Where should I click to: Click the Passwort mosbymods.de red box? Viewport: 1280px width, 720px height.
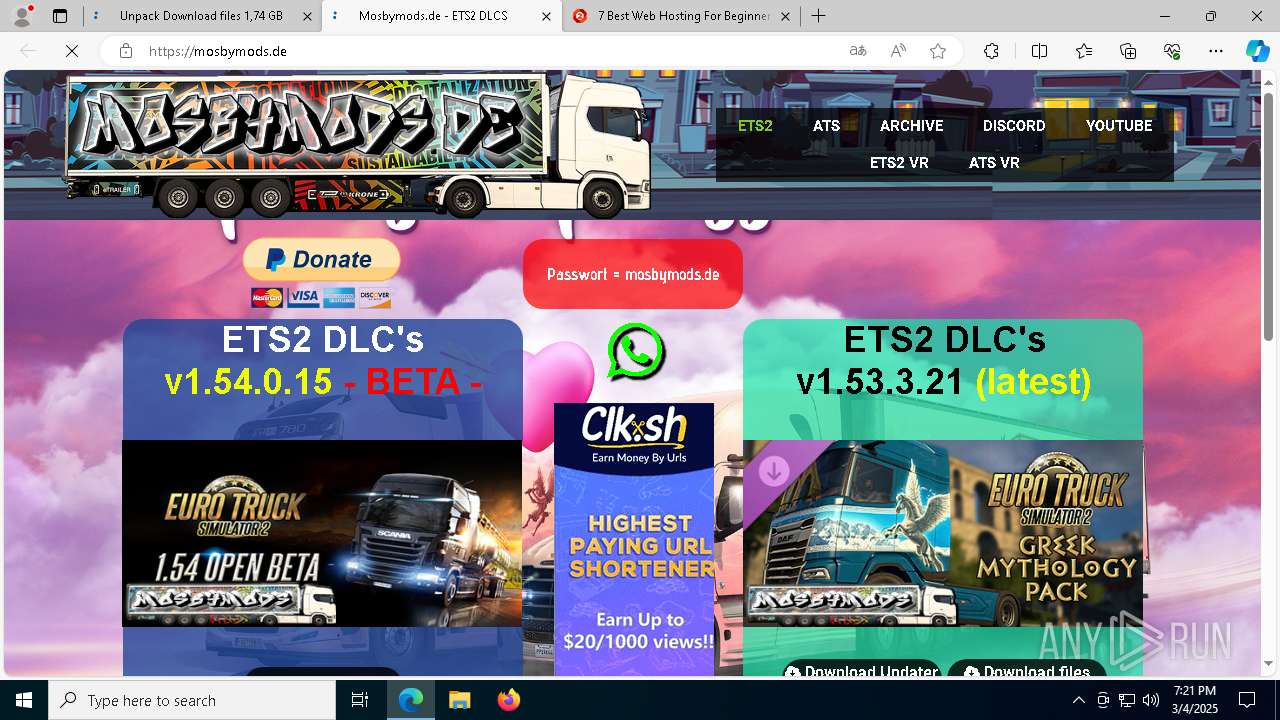633,274
